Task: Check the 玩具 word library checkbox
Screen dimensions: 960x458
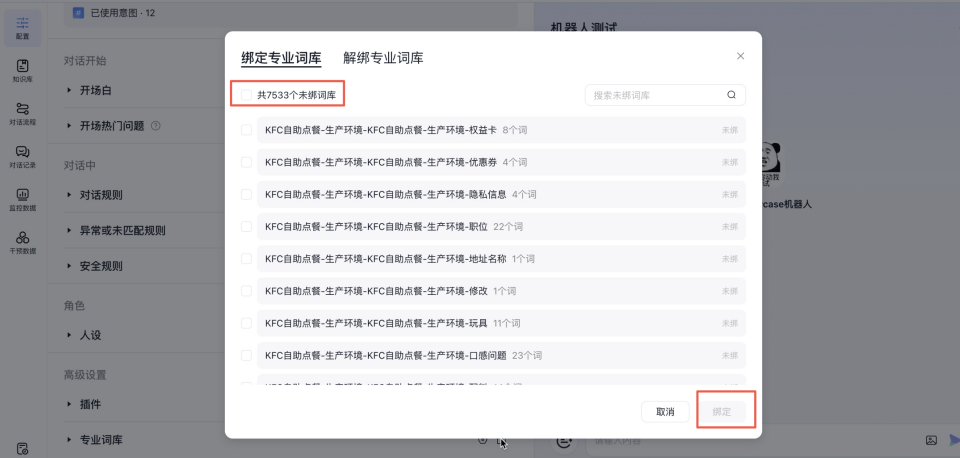Action: (x=246, y=323)
